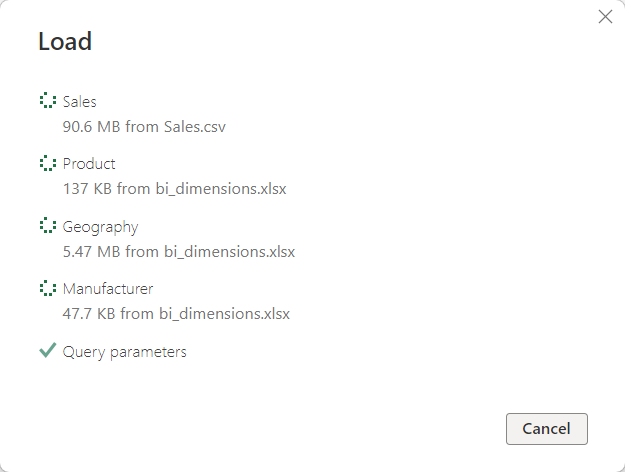This screenshot has height=472, width=625.
Task: Click the 137 KB from bi_dimensions.xlsx text
Action: 174,189
